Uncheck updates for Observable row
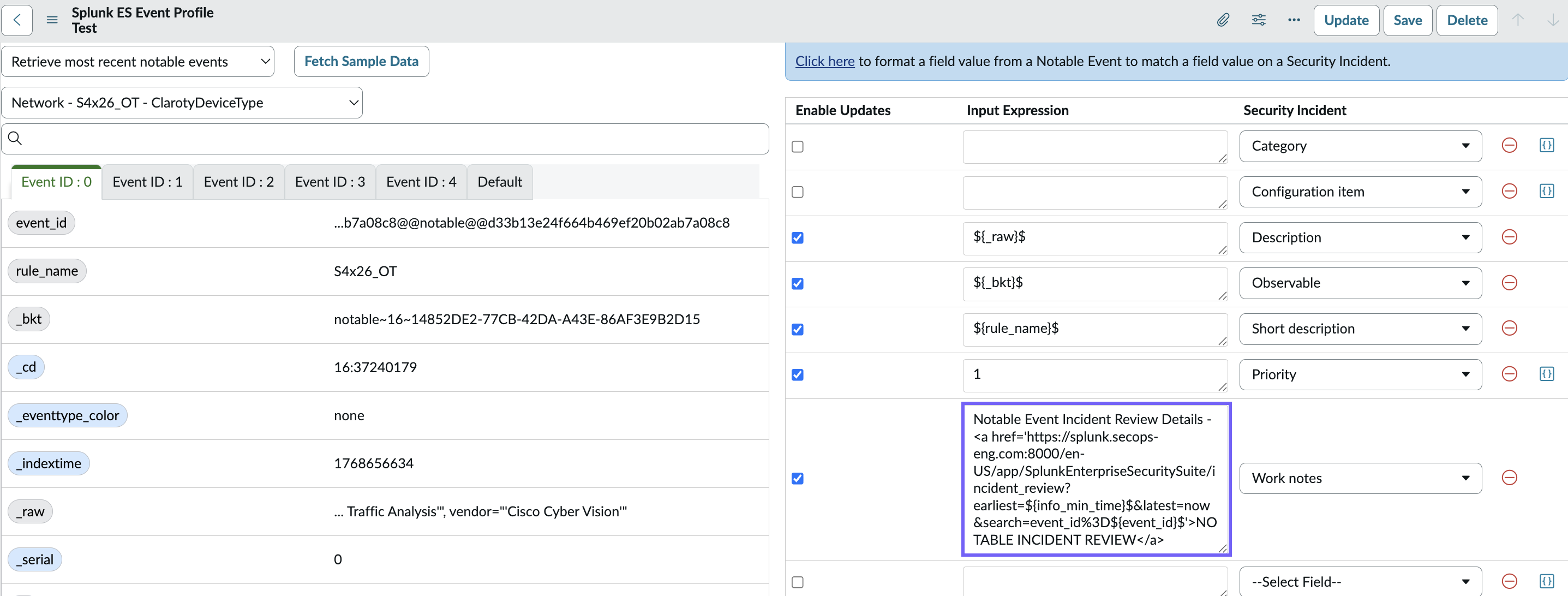This screenshot has width=1568, height=596. coord(798,284)
